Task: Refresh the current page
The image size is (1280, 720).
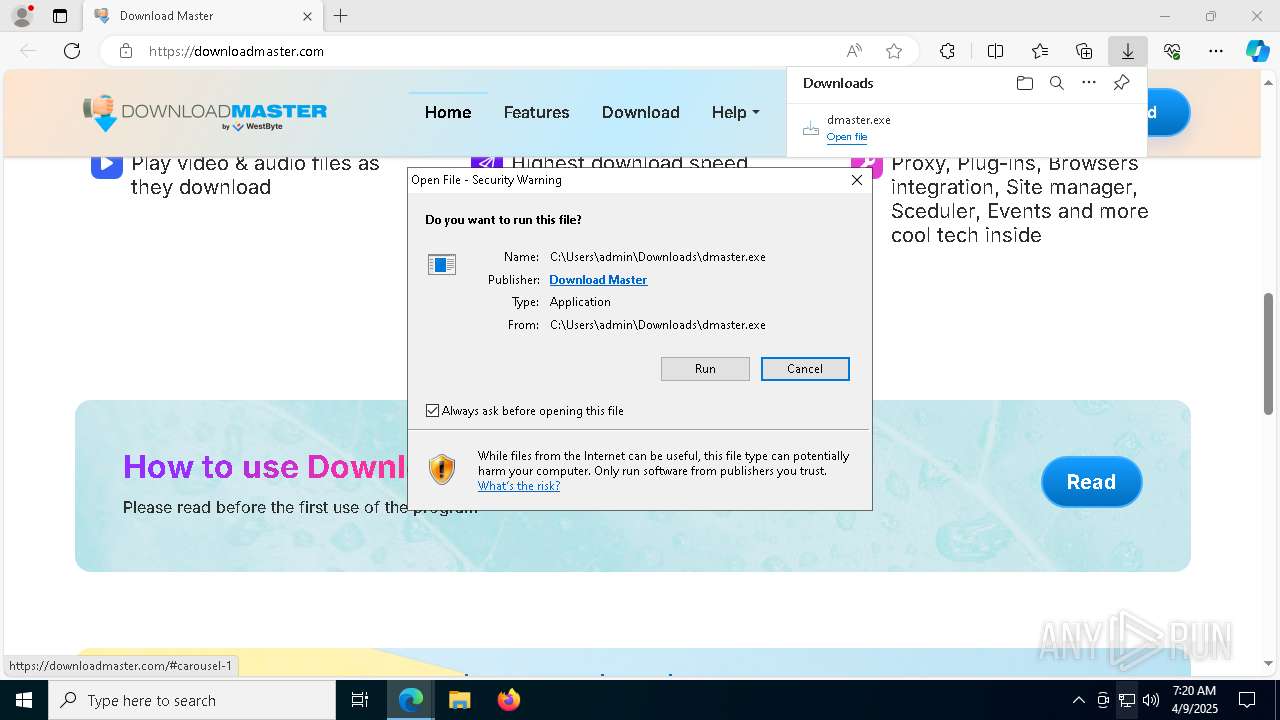Action: point(72,51)
